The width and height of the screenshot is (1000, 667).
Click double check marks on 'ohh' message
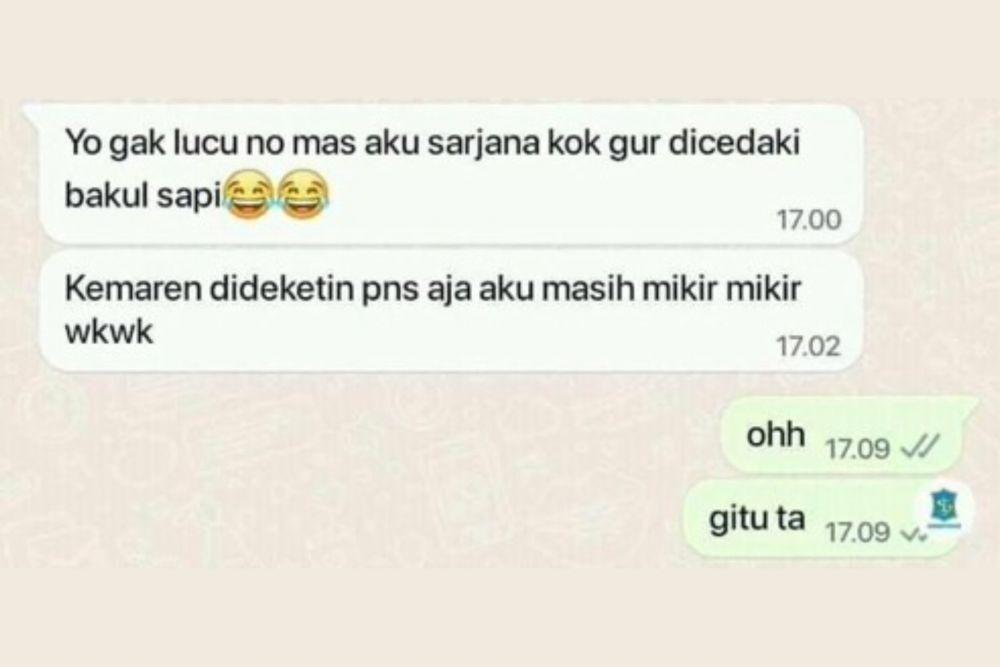pyautogui.click(x=919, y=447)
